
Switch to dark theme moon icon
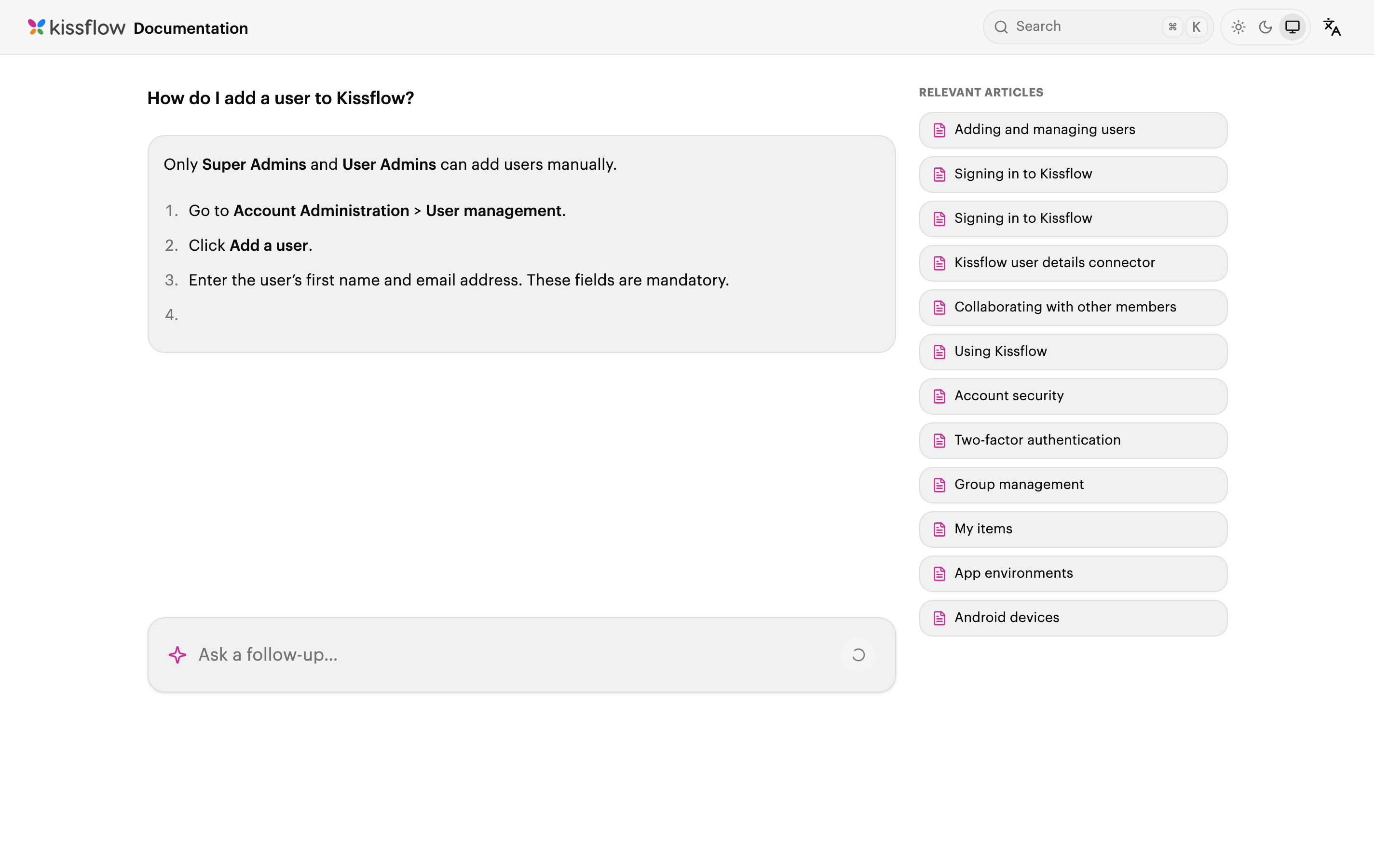(1265, 27)
